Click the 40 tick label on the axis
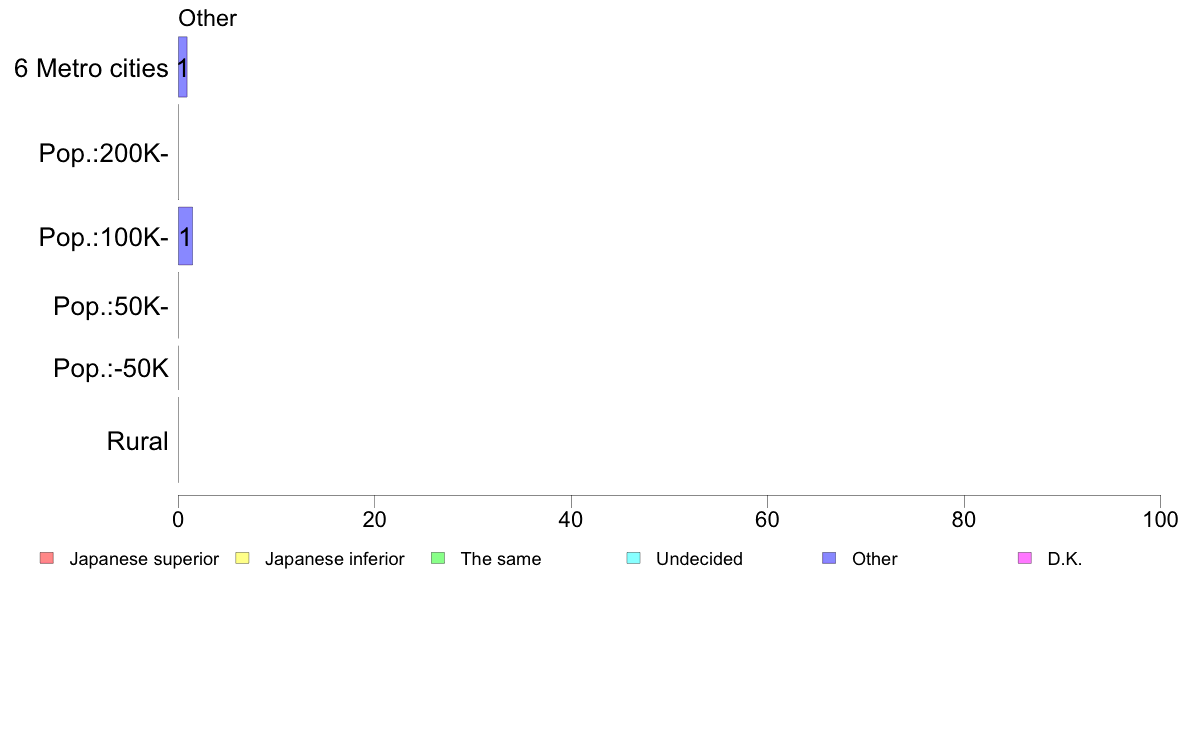1188x736 pixels. [571, 520]
